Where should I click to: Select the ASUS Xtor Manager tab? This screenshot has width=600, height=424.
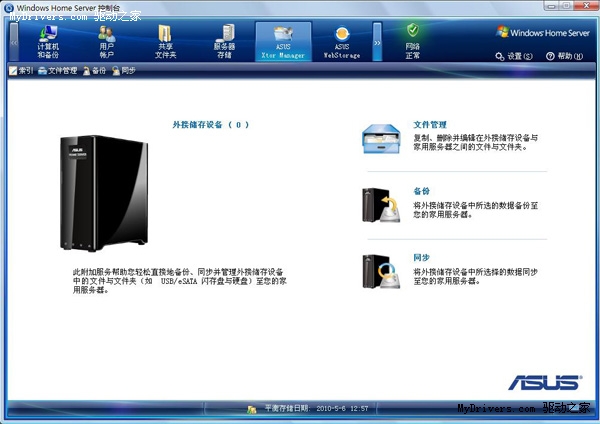pyautogui.click(x=283, y=41)
